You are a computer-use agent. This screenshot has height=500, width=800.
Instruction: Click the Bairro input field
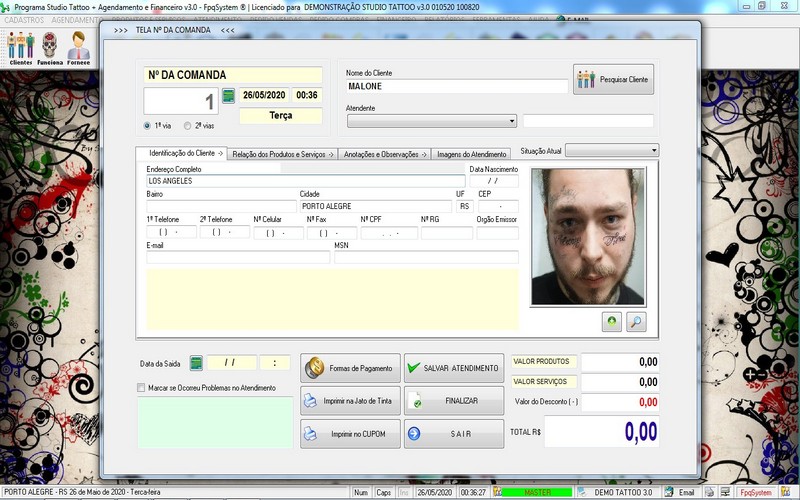(x=221, y=207)
